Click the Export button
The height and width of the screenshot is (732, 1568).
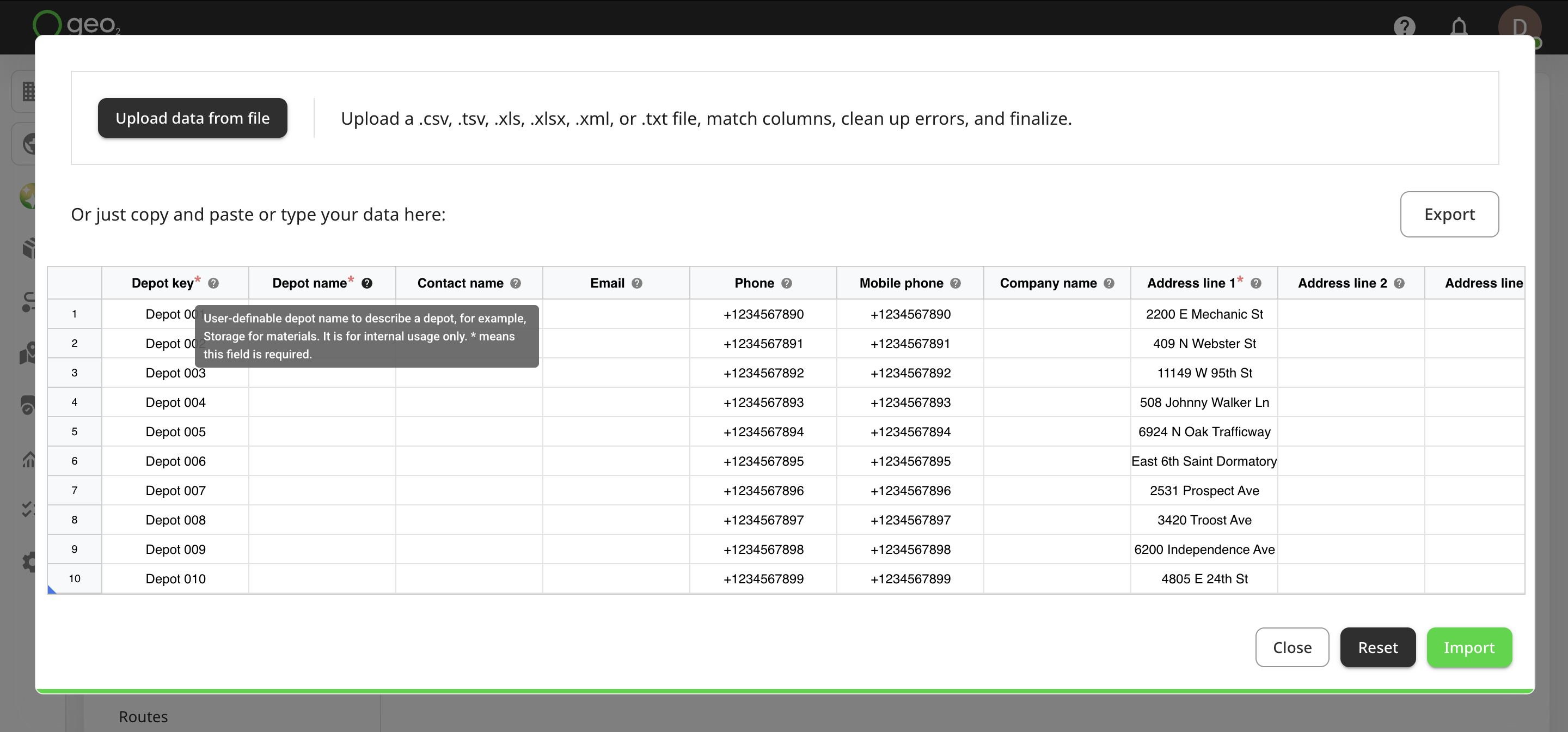[1449, 215]
